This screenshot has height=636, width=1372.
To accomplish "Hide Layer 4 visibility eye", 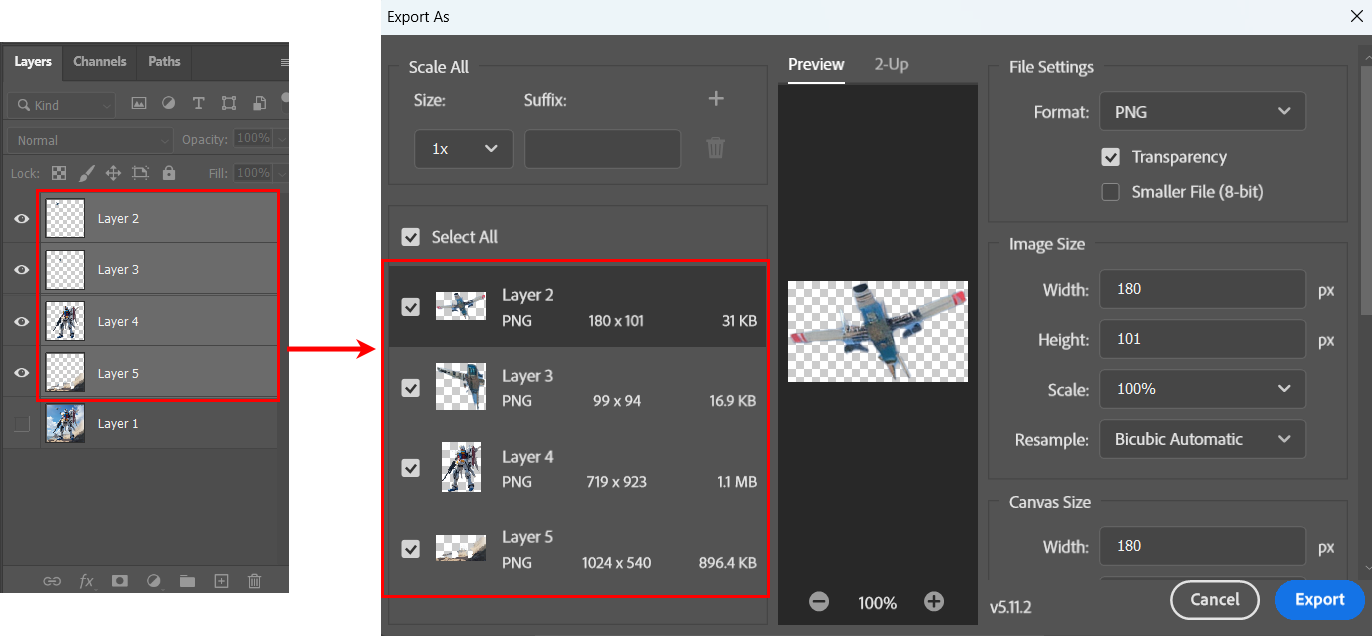I will click(x=21, y=321).
